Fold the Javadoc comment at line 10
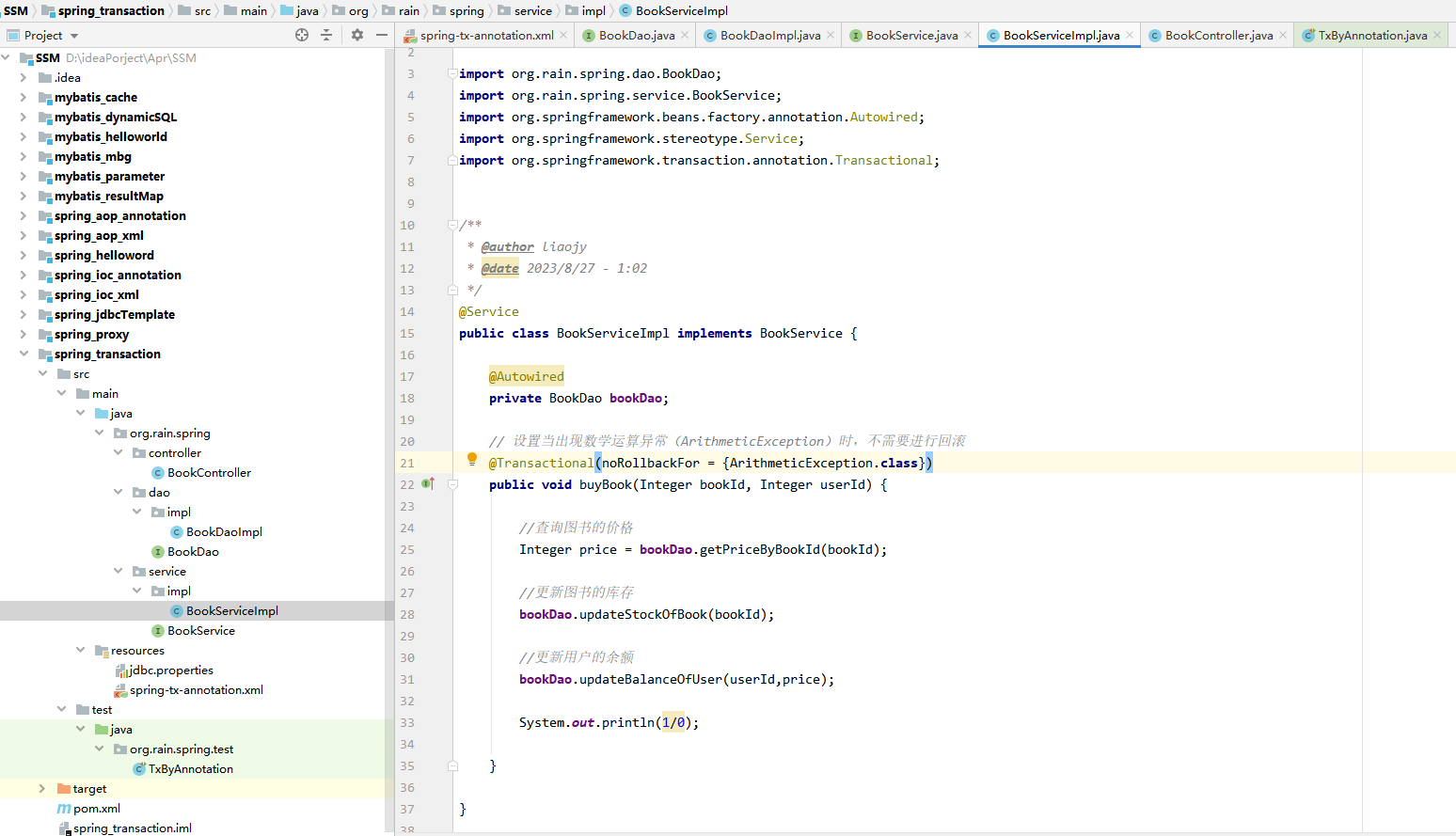Viewport: 1456px width, 836px height. tap(452, 225)
